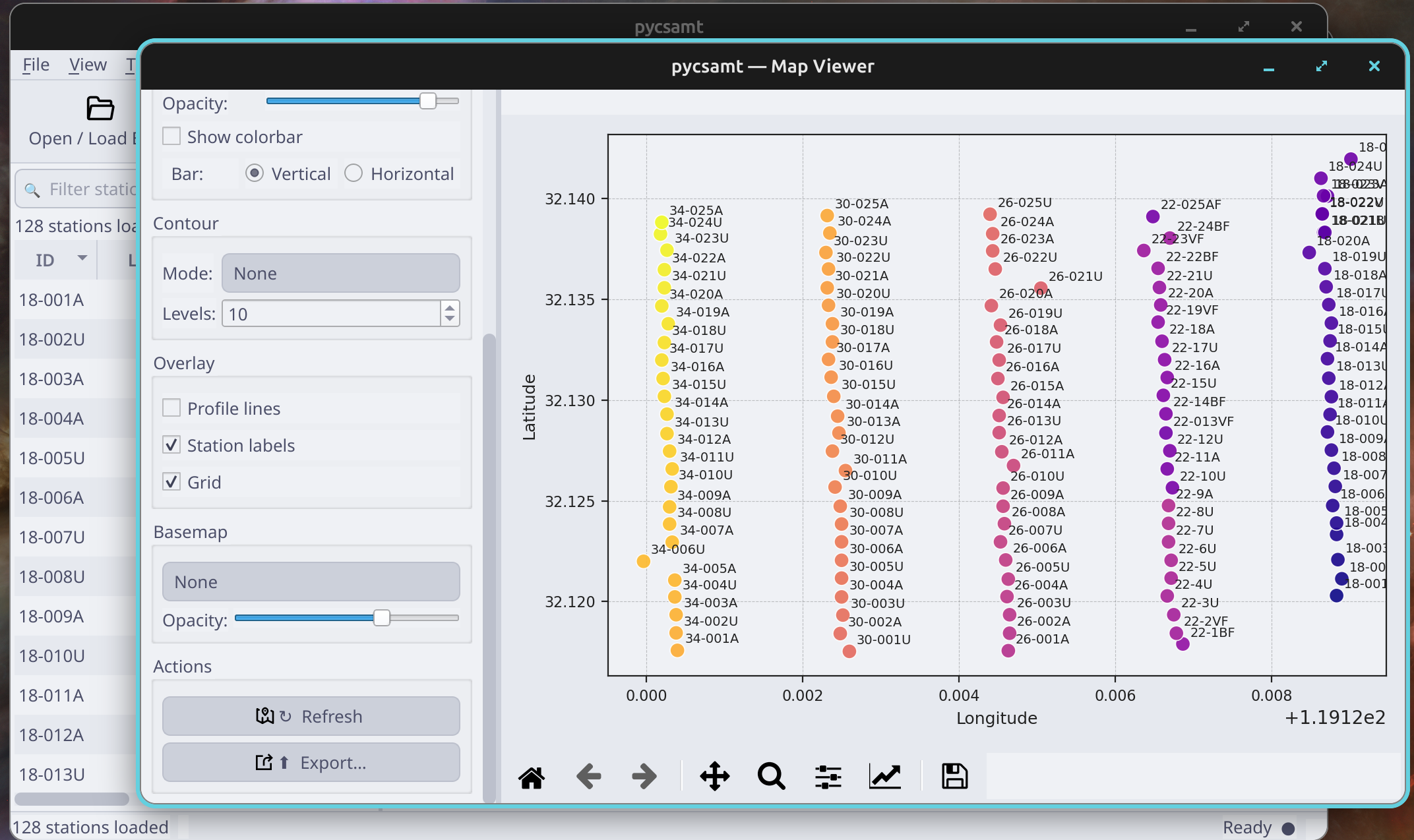
Task: Click the Basemap Opacity slider handle
Action: [x=382, y=618]
